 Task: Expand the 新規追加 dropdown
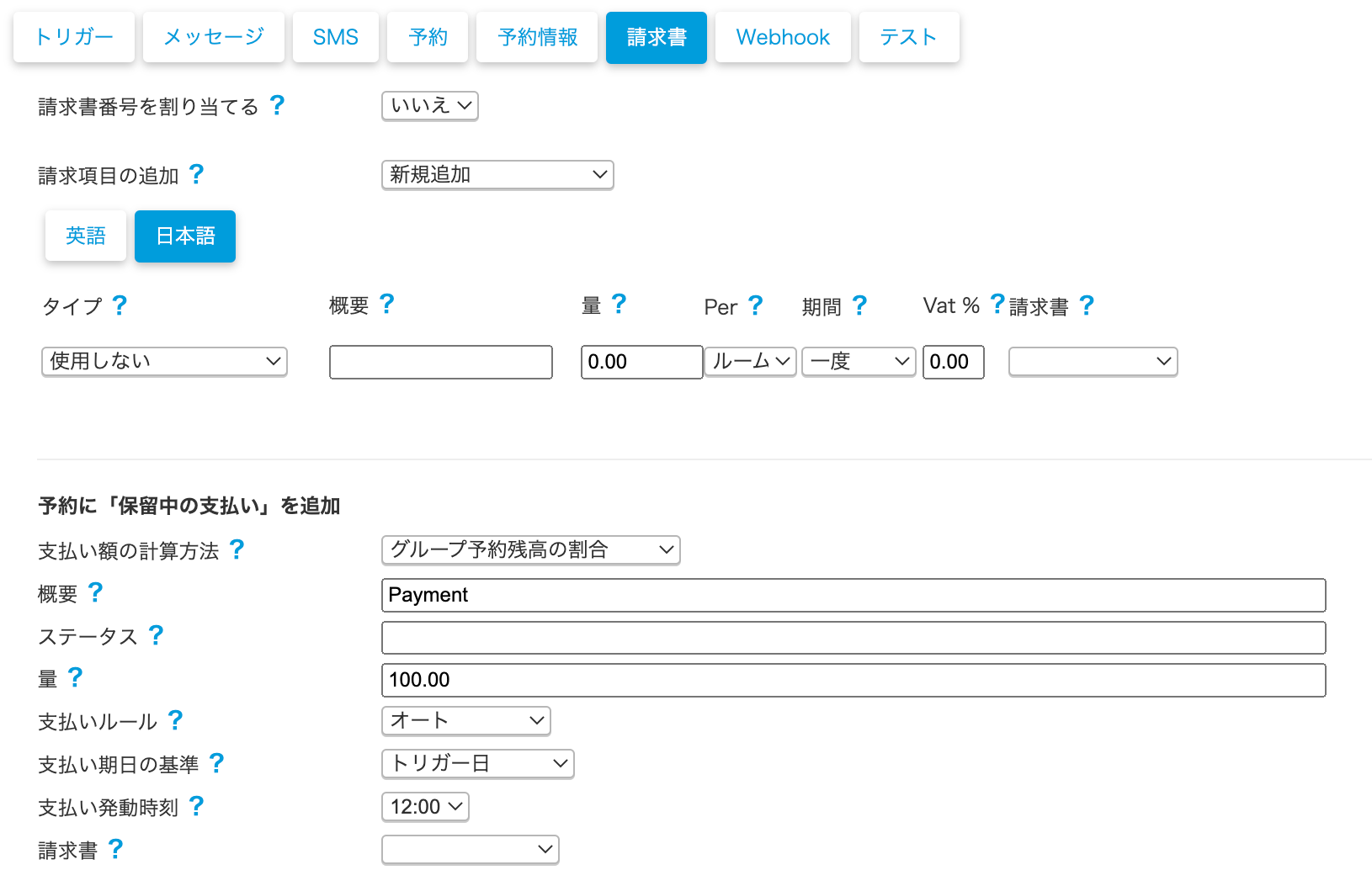[497, 175]
